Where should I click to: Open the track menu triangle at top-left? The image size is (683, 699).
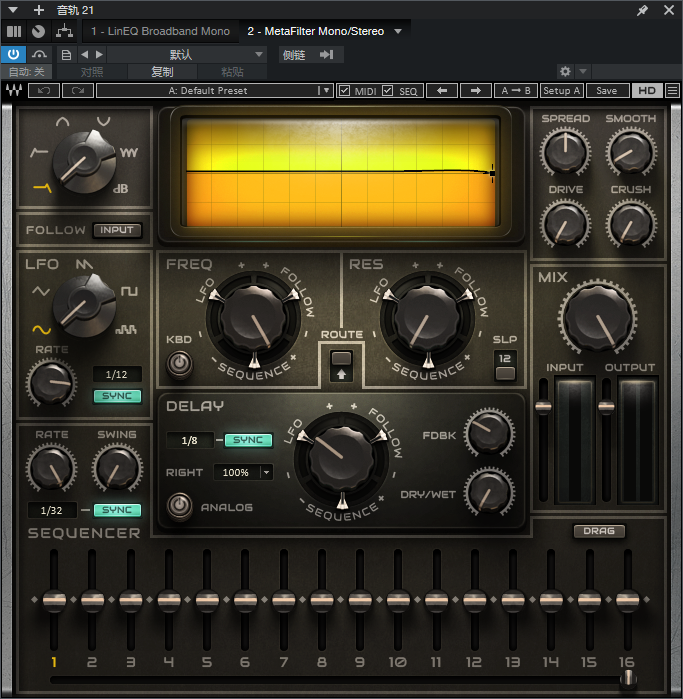[x=13, y=10]
